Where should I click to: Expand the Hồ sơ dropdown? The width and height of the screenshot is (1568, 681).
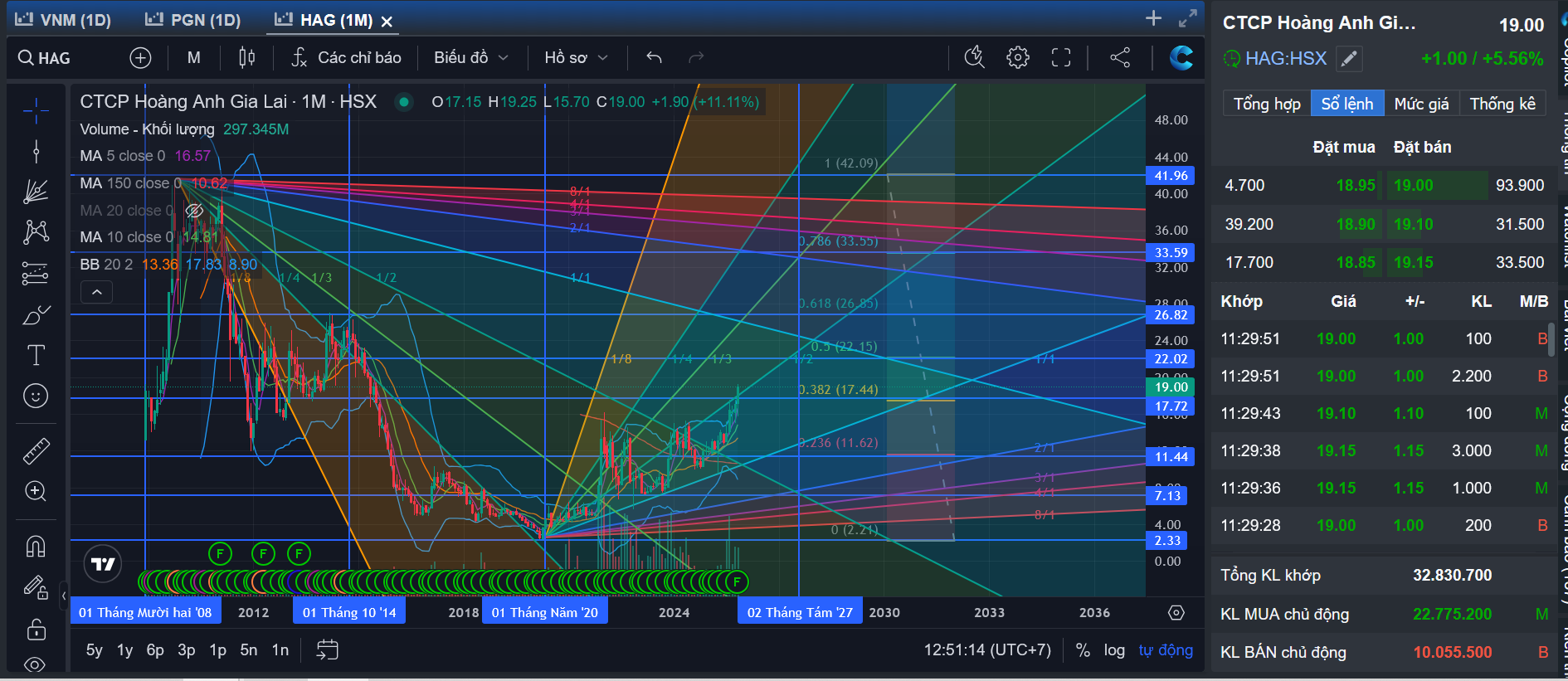(576, 57)
